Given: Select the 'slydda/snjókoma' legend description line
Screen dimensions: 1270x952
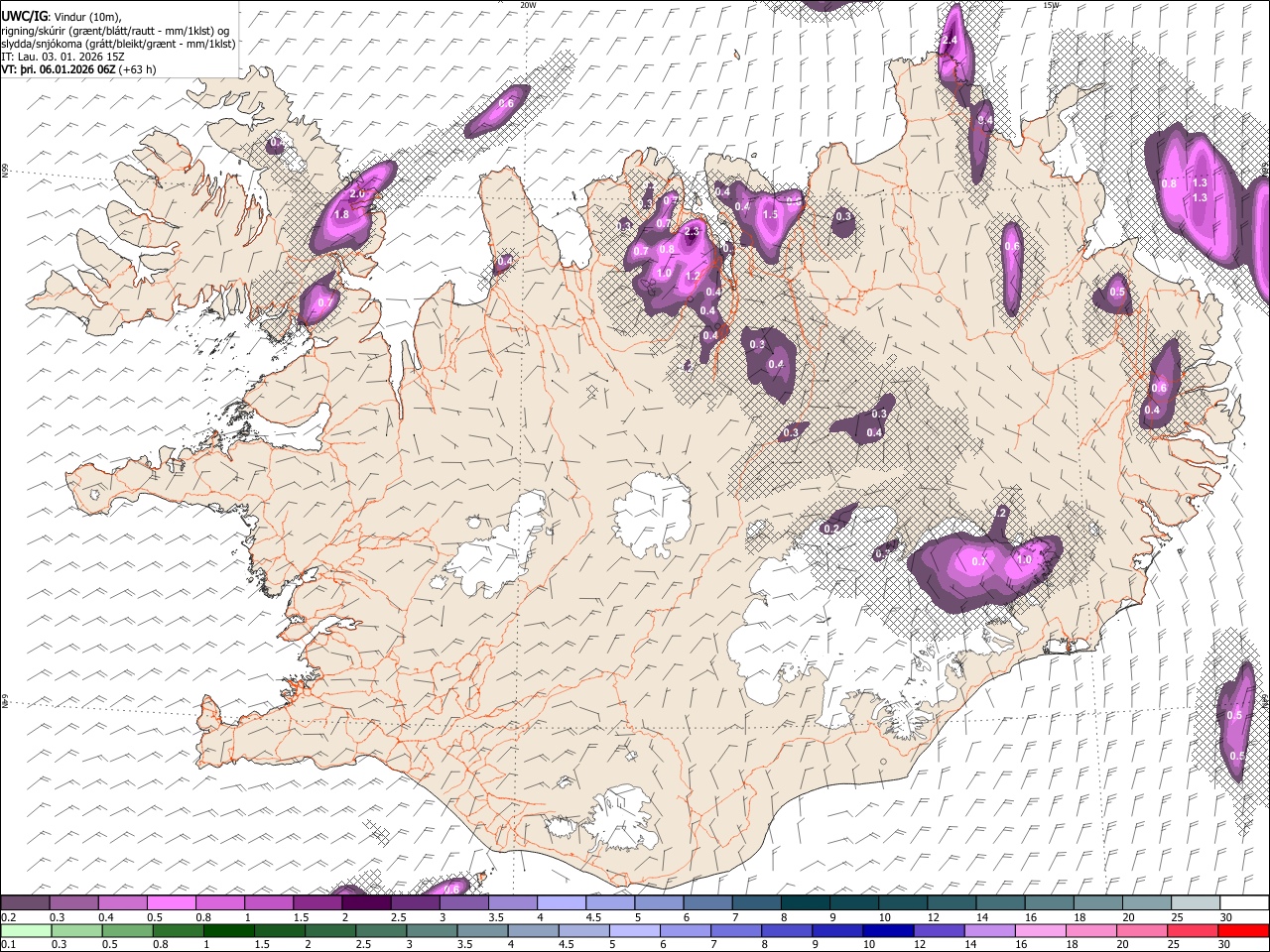Looking at the screenshot, I should pyautogui.click(x=118, y=44).
